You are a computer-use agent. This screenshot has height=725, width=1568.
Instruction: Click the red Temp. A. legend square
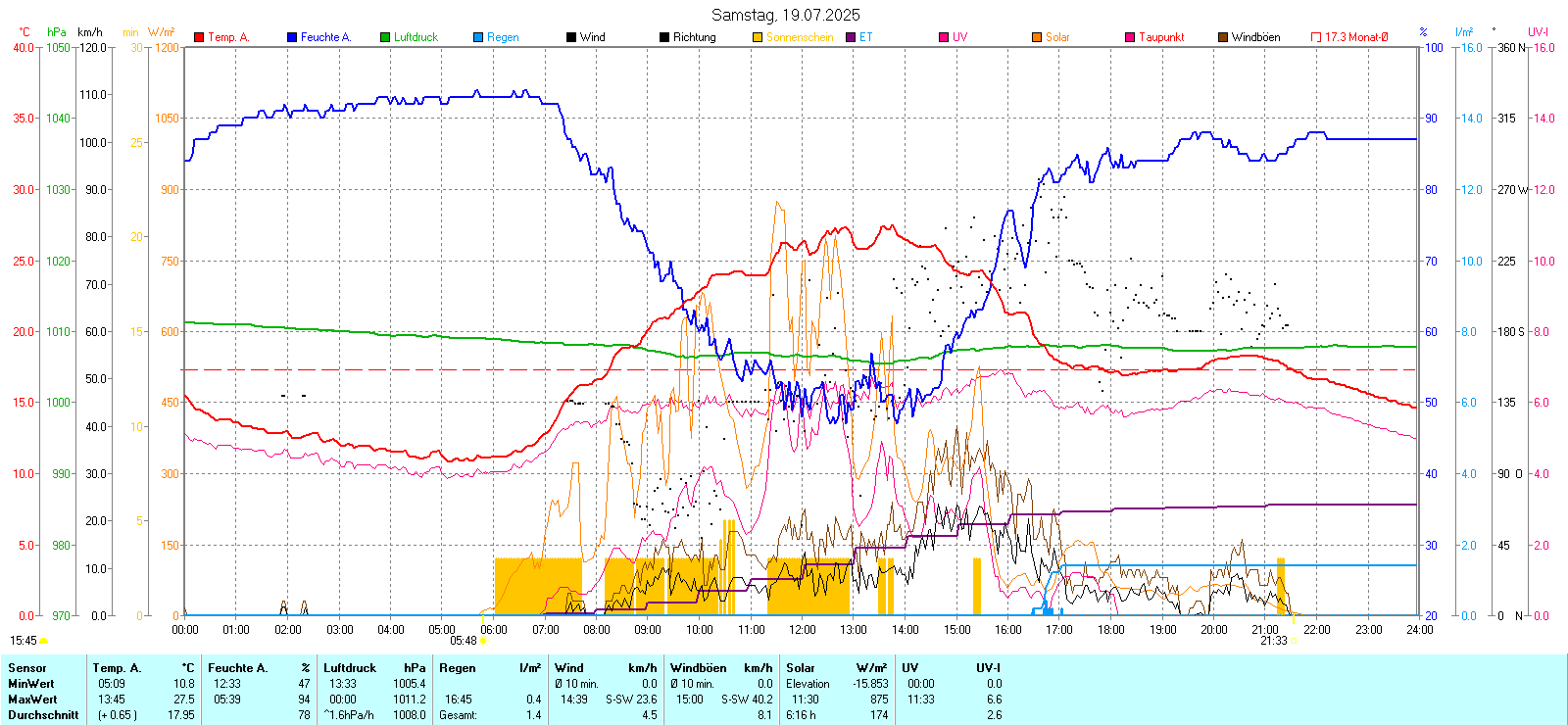pyautogui.click(x=199, y=37)
